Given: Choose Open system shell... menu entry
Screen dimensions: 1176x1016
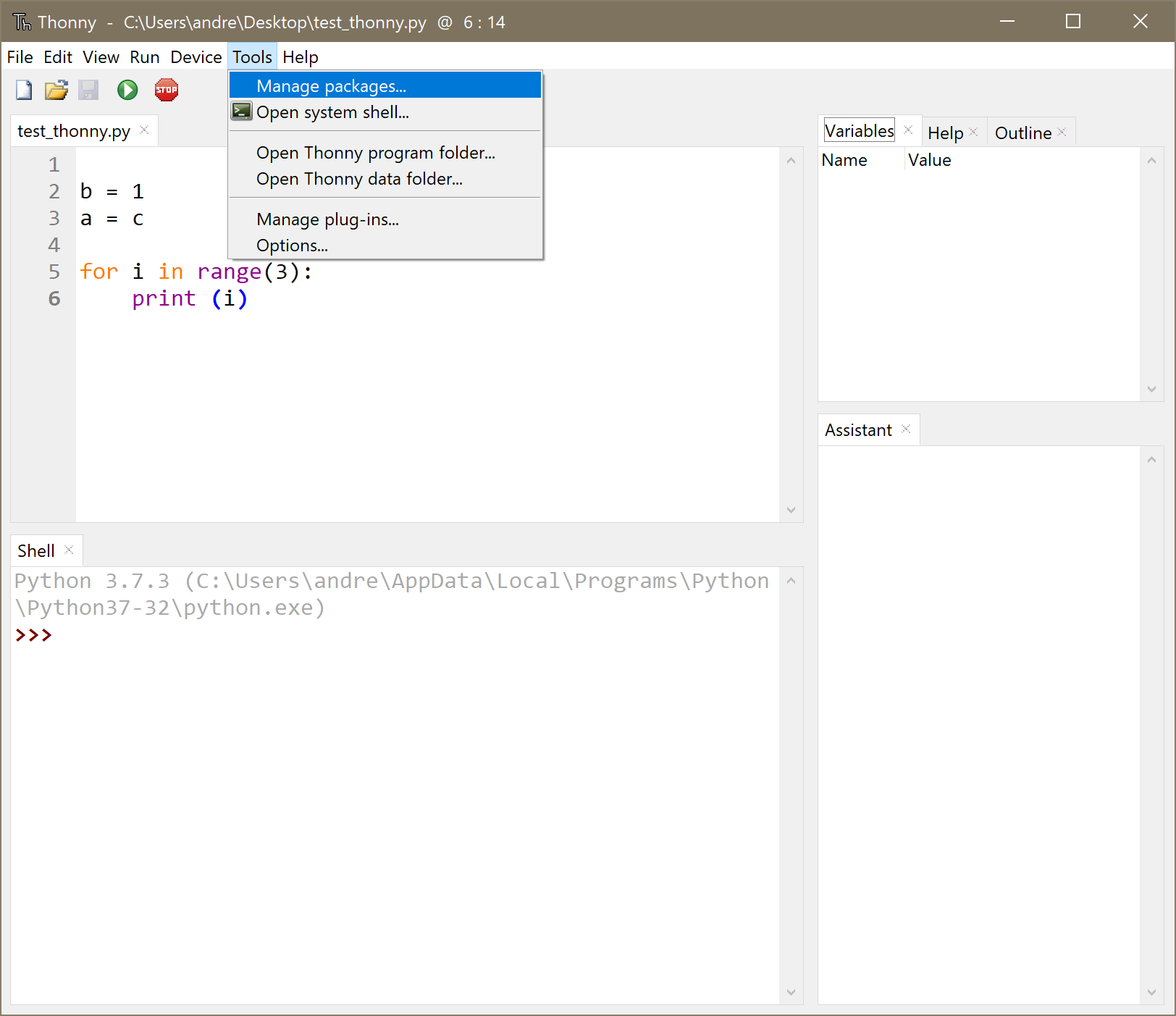Looking at the screenshot, I should coord(385,112).
